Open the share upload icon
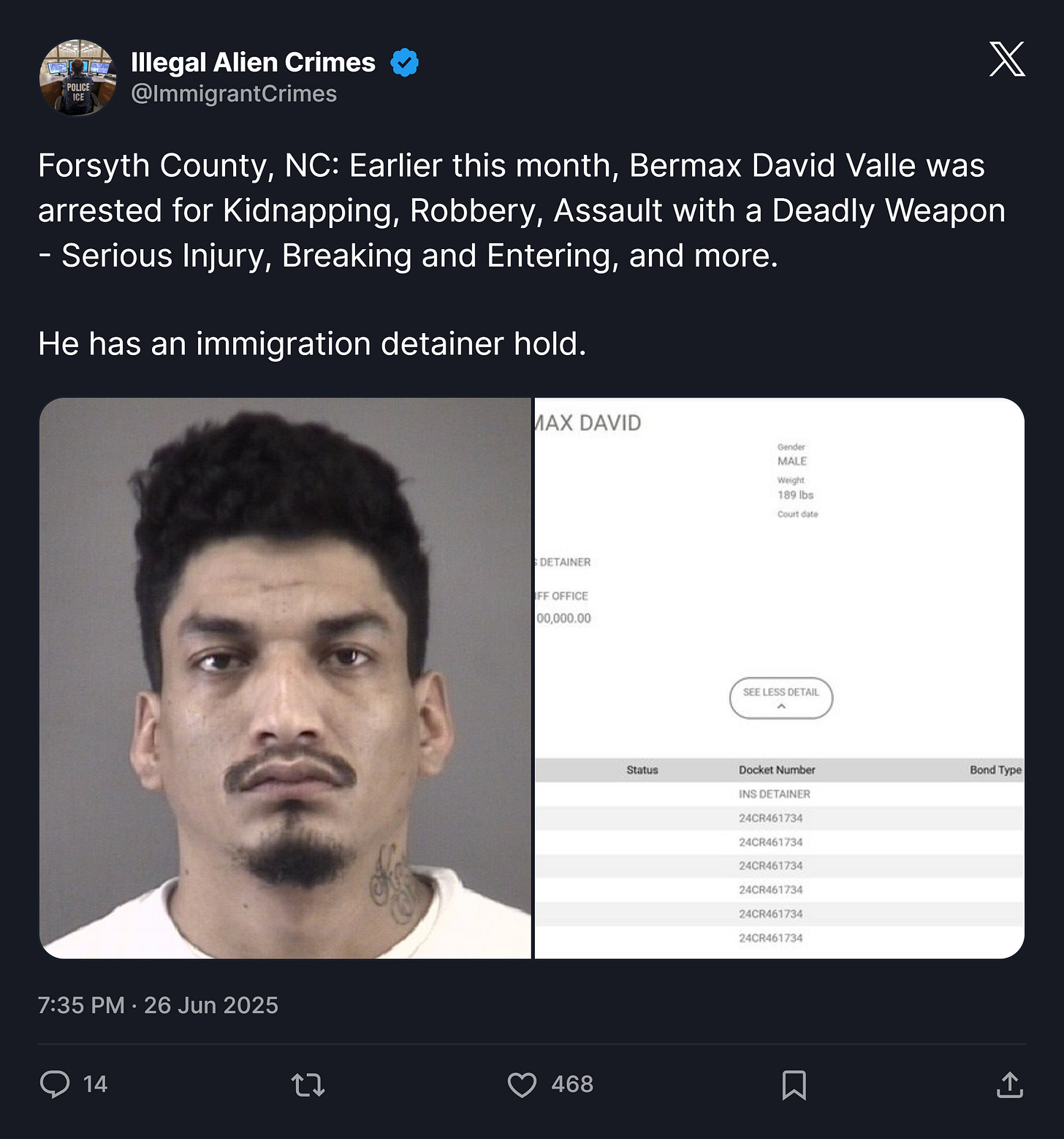Viewport: 1064px width, 1139px height. 1009,1085
